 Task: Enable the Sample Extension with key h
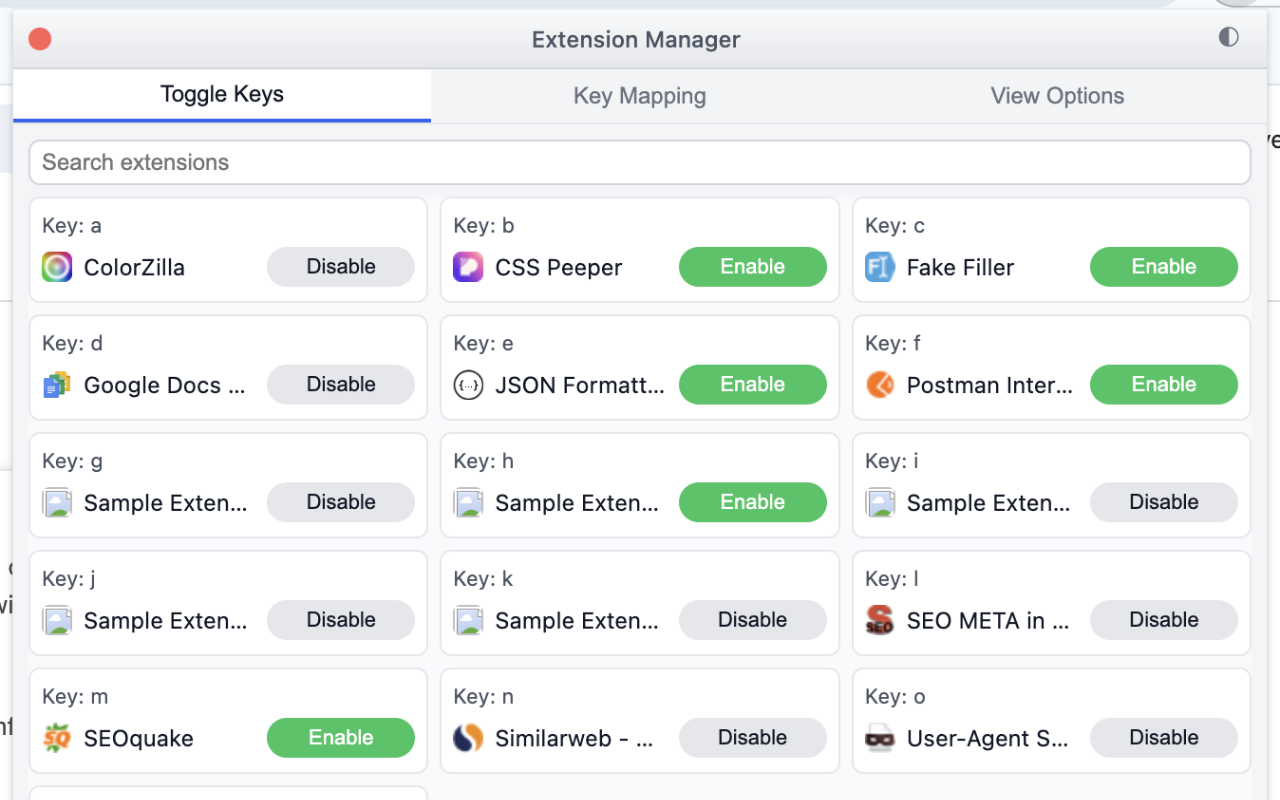tap(753, 503)
